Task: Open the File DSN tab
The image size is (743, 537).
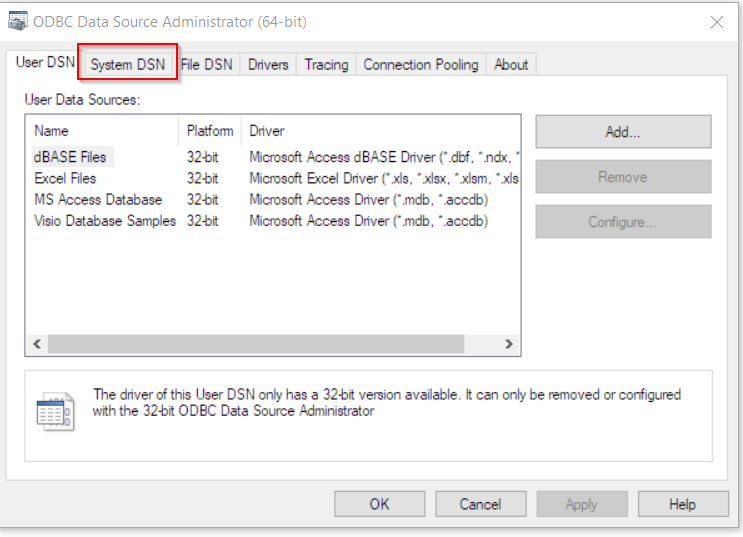Action: [206, 64]
